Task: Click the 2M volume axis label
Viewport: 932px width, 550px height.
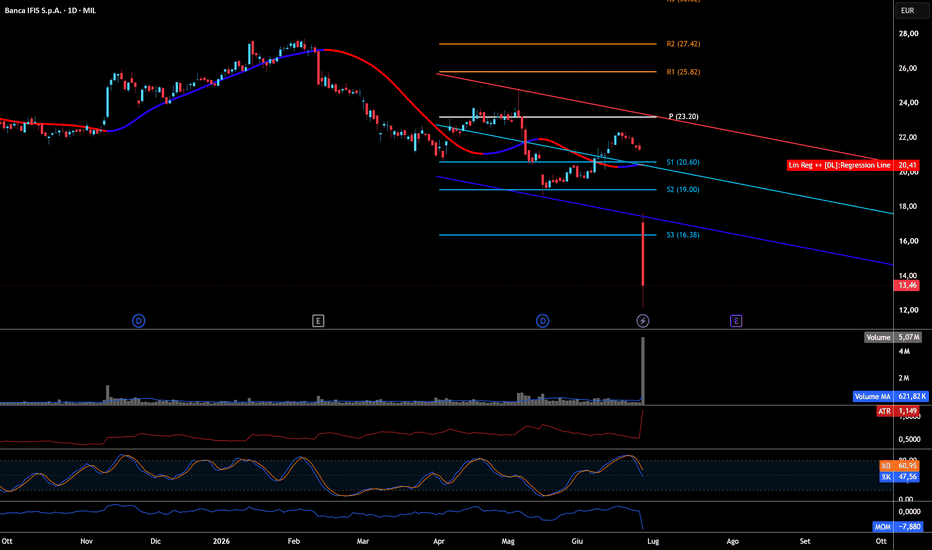Action: tap(904, 378)
